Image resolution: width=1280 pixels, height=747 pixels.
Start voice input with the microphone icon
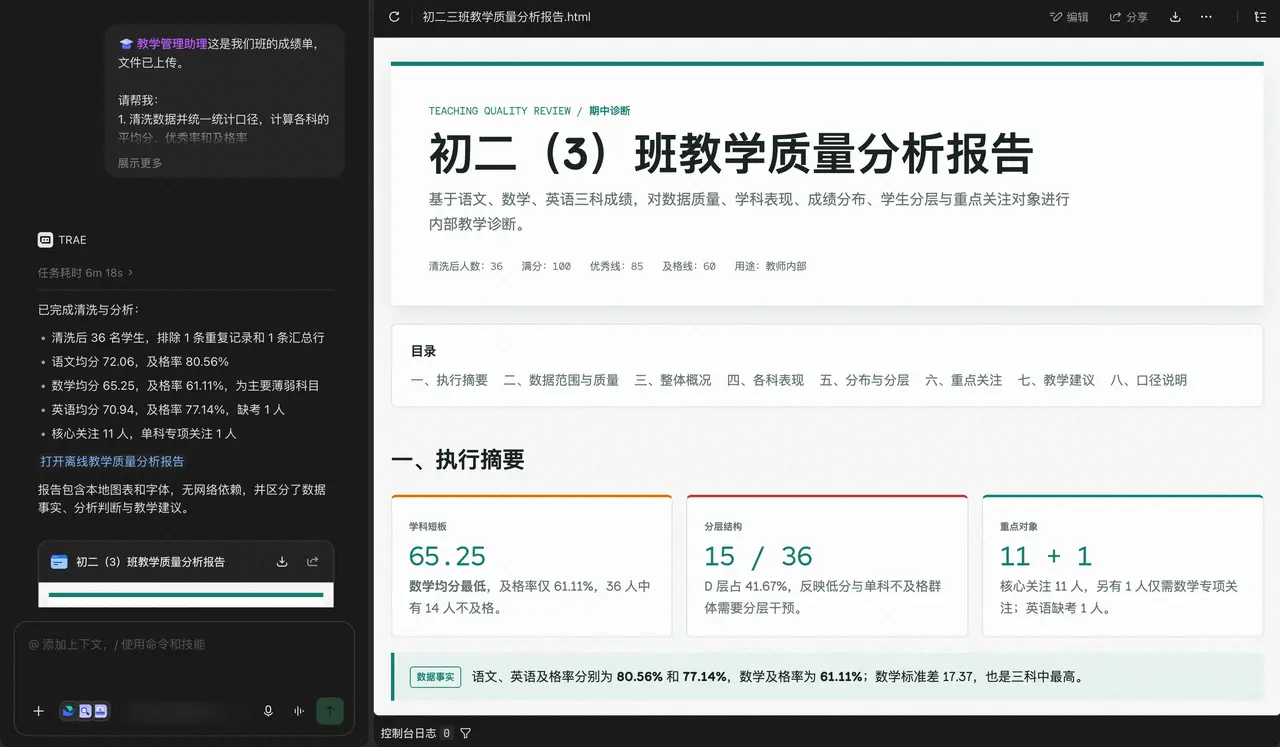268,711
